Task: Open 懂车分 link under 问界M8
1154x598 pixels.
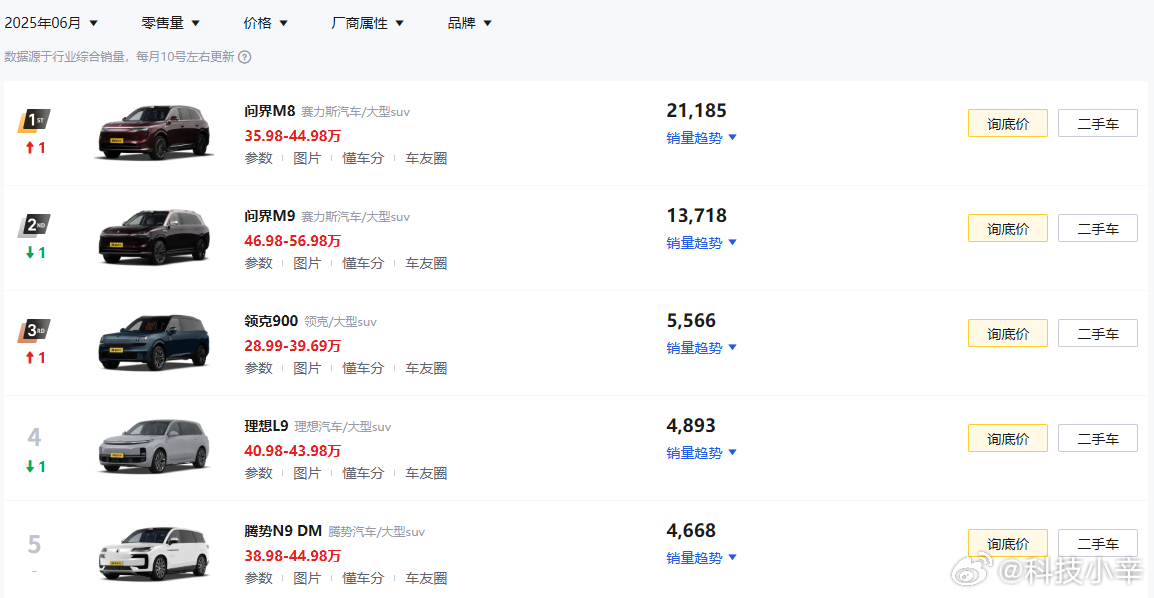Action: pos(363,158)
